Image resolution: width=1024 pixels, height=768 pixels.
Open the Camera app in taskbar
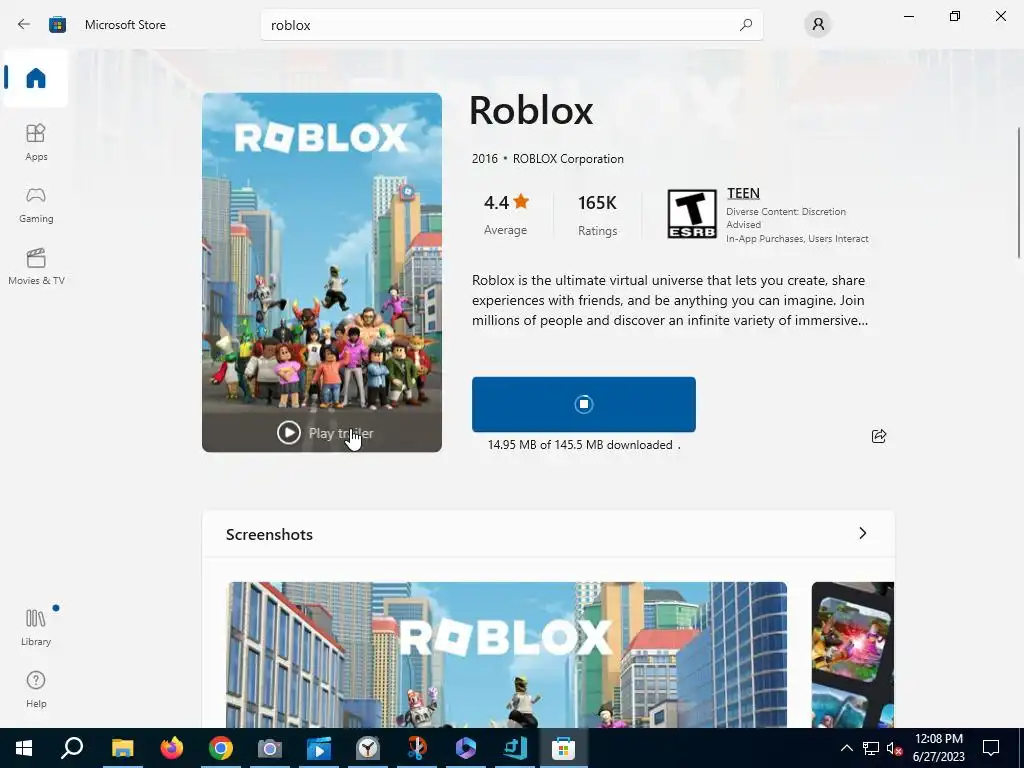[269, 748]
